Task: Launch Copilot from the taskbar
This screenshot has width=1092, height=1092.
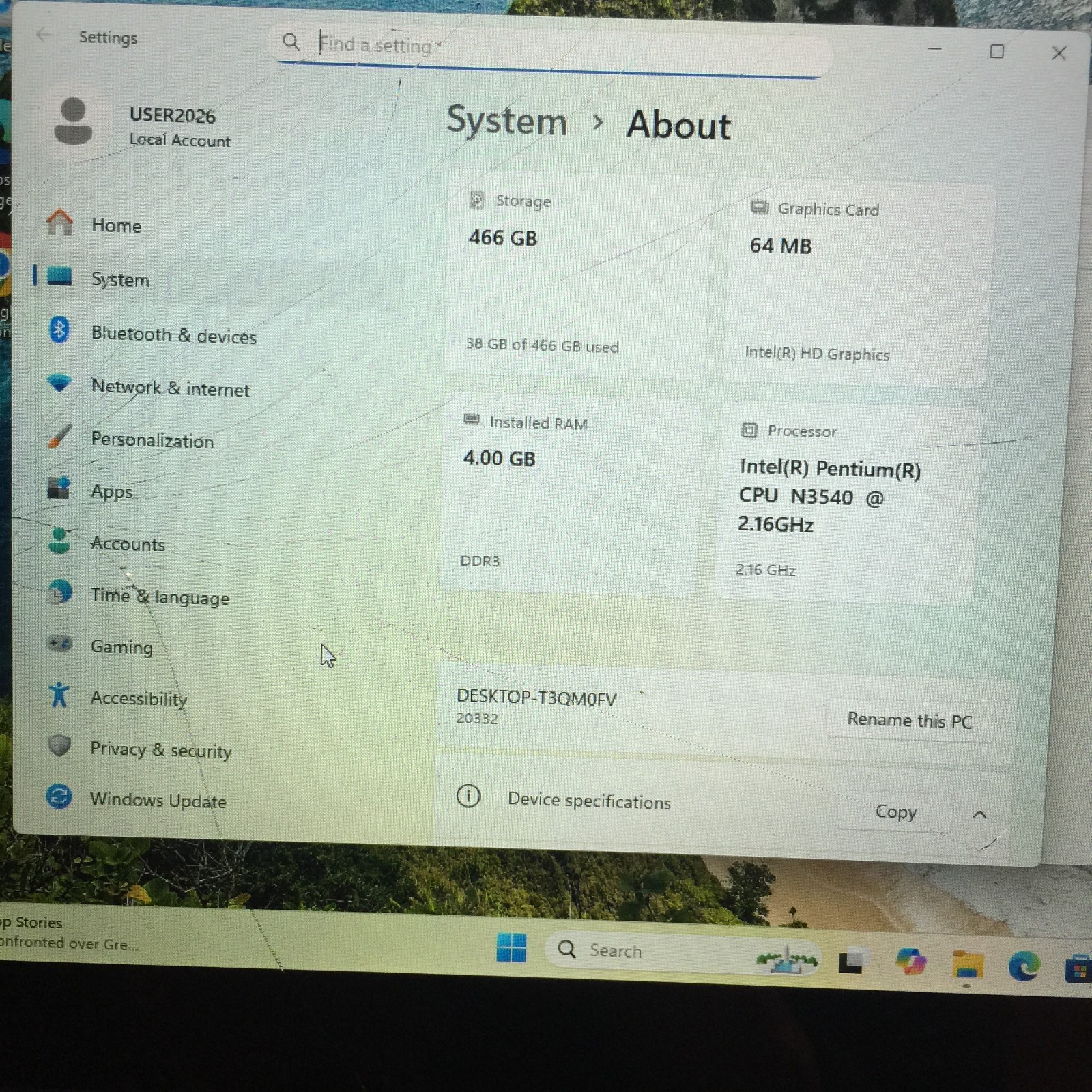Action: click(x=911, y=962)
